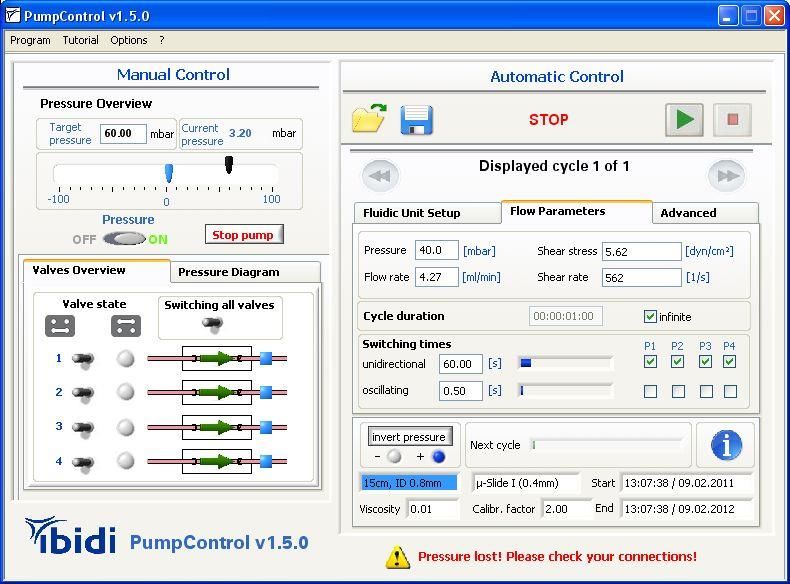790x584 pixels.
Task: Adjust the oscillating switching time slider
Action: coord(565,391)
